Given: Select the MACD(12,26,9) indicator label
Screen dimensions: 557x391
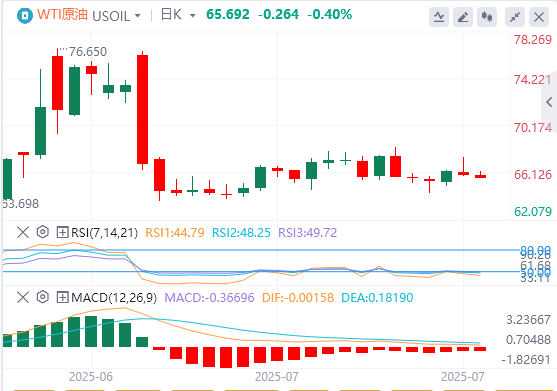Looking at the screenshot, I should point(114,297).
